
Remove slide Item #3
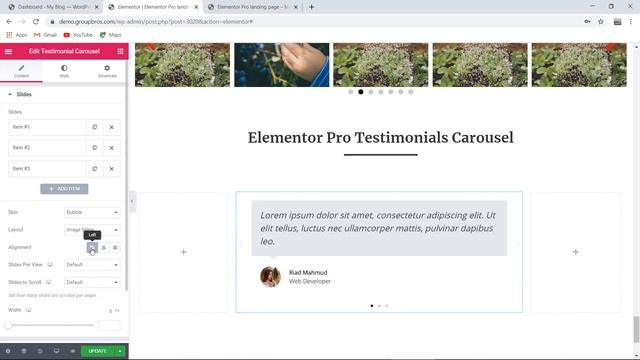click(111, 169)
